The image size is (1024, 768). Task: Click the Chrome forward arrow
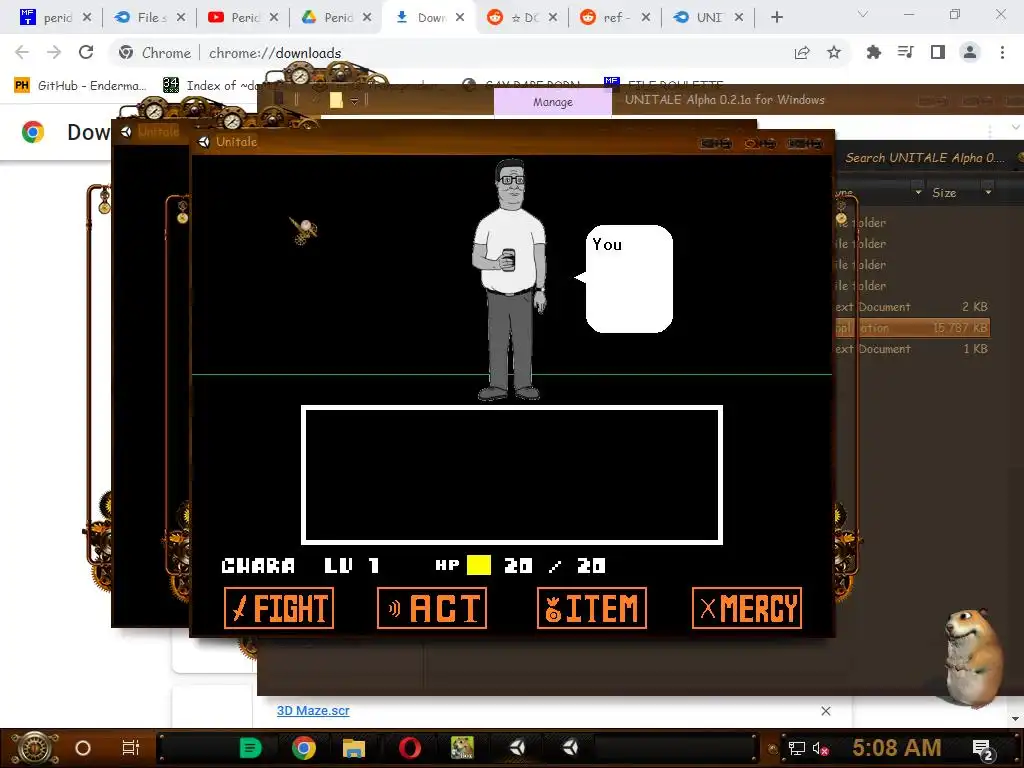(54, 52)
